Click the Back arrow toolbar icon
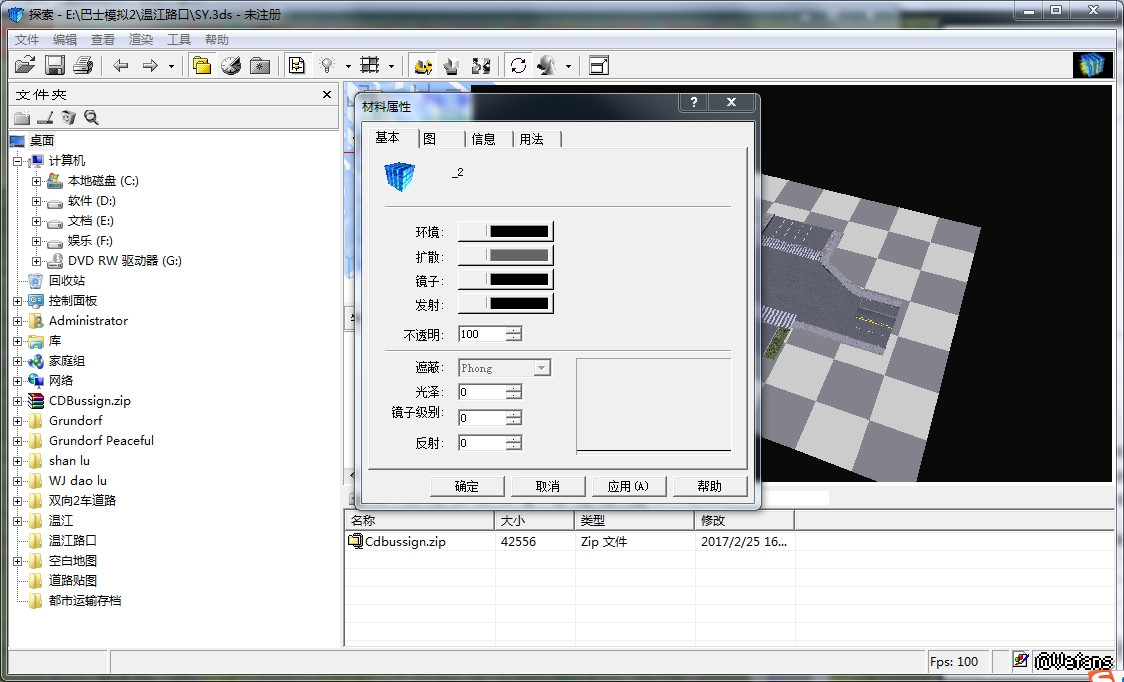 pos(121,66)
